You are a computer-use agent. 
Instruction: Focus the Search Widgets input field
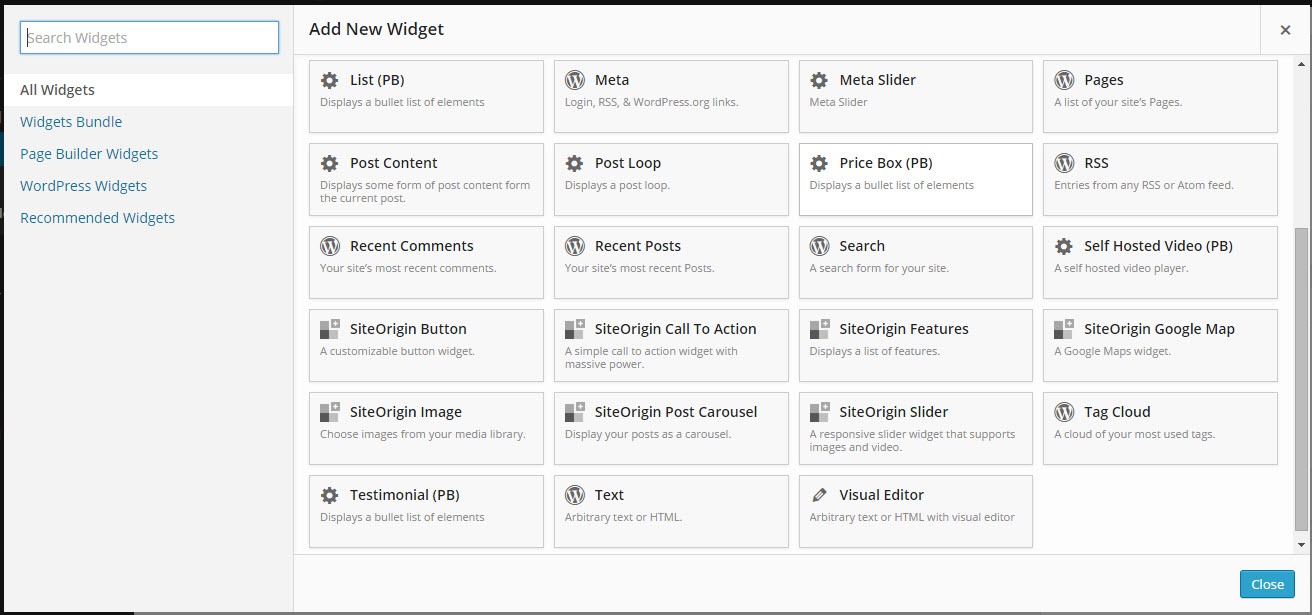[x=150, y=38]
